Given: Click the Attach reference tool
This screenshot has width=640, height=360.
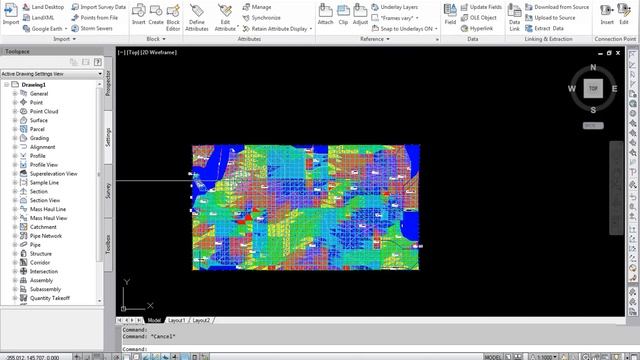Looking at the screenshot, I should coord(325,14).
